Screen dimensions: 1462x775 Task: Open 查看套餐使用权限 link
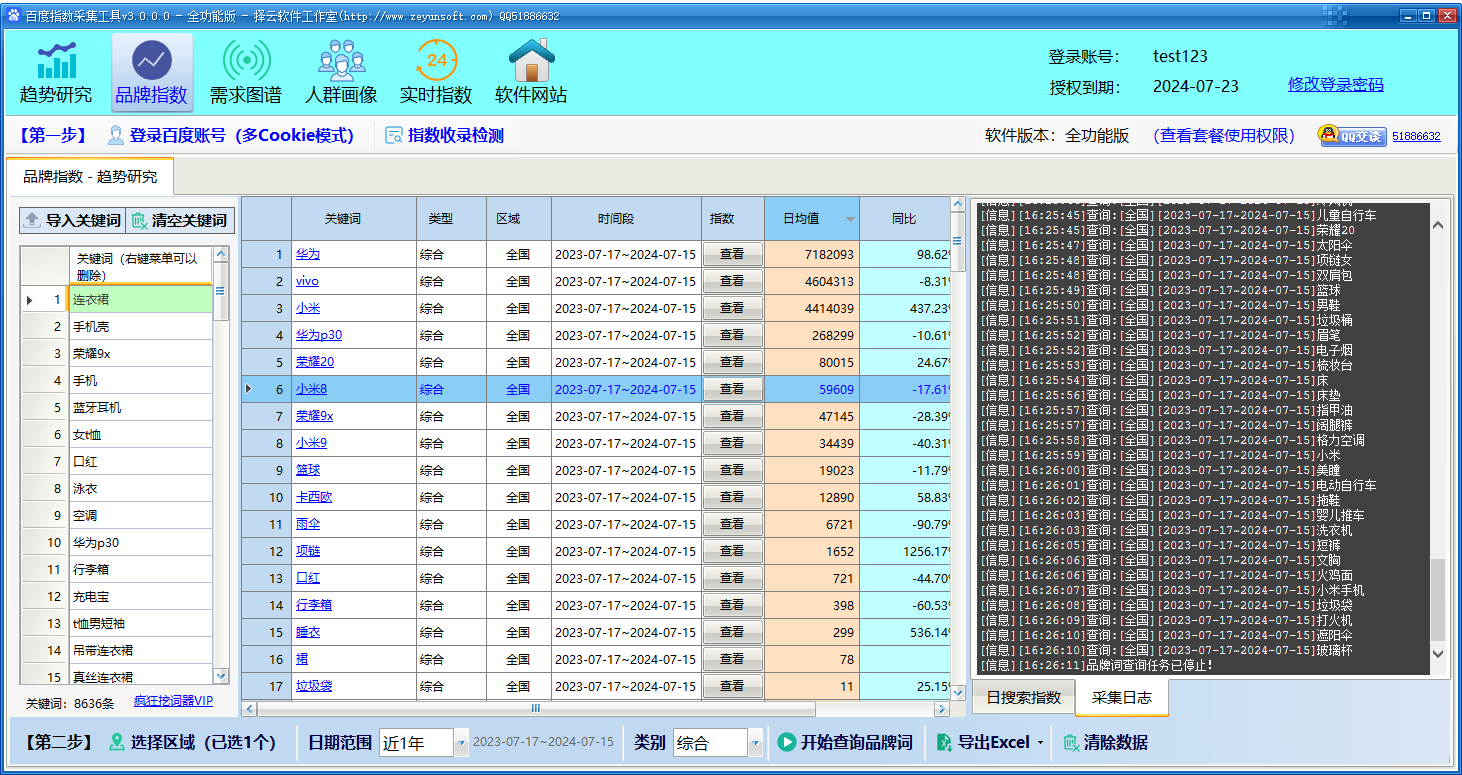pos(1224,136)
